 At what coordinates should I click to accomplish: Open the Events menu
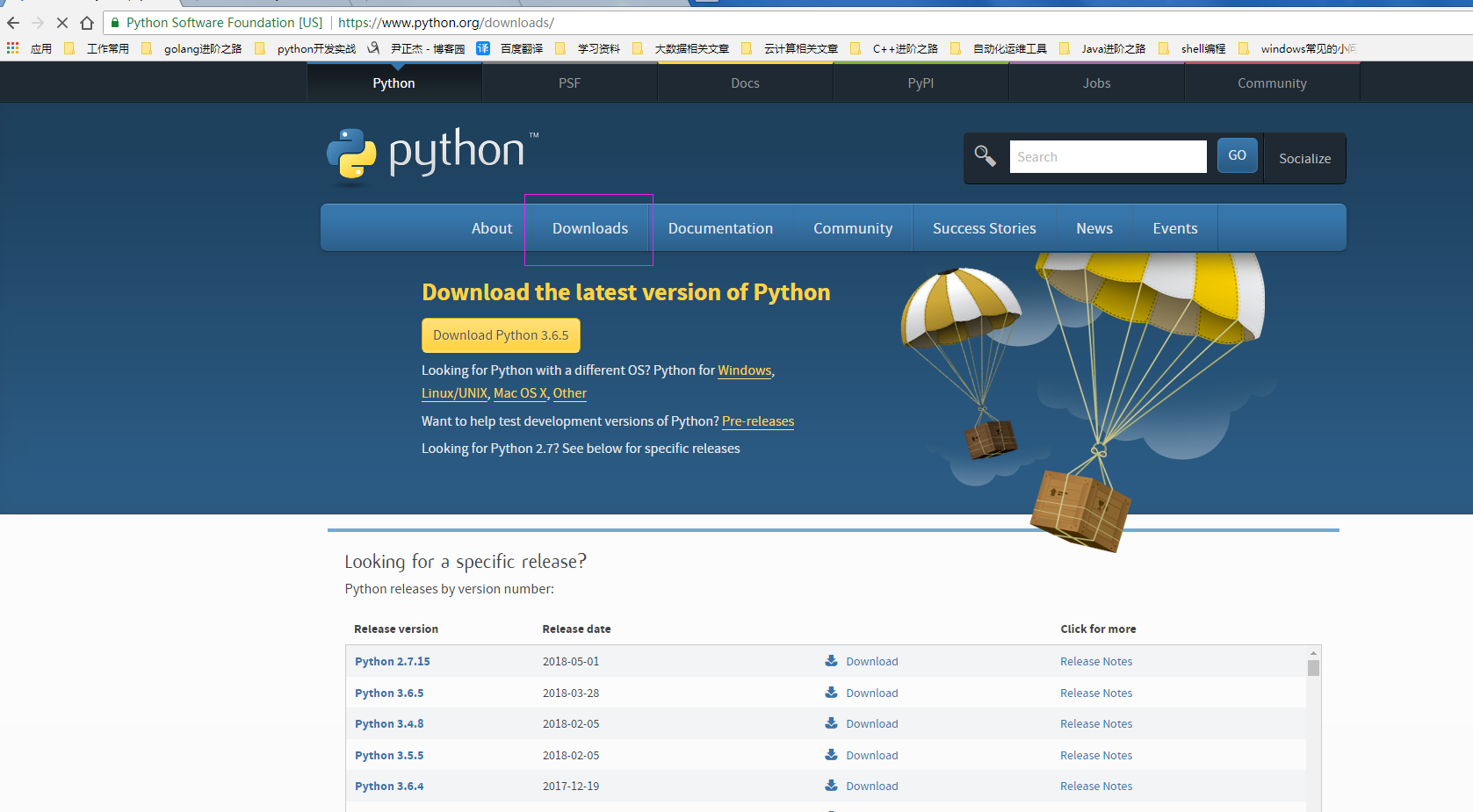(1175, 228)
